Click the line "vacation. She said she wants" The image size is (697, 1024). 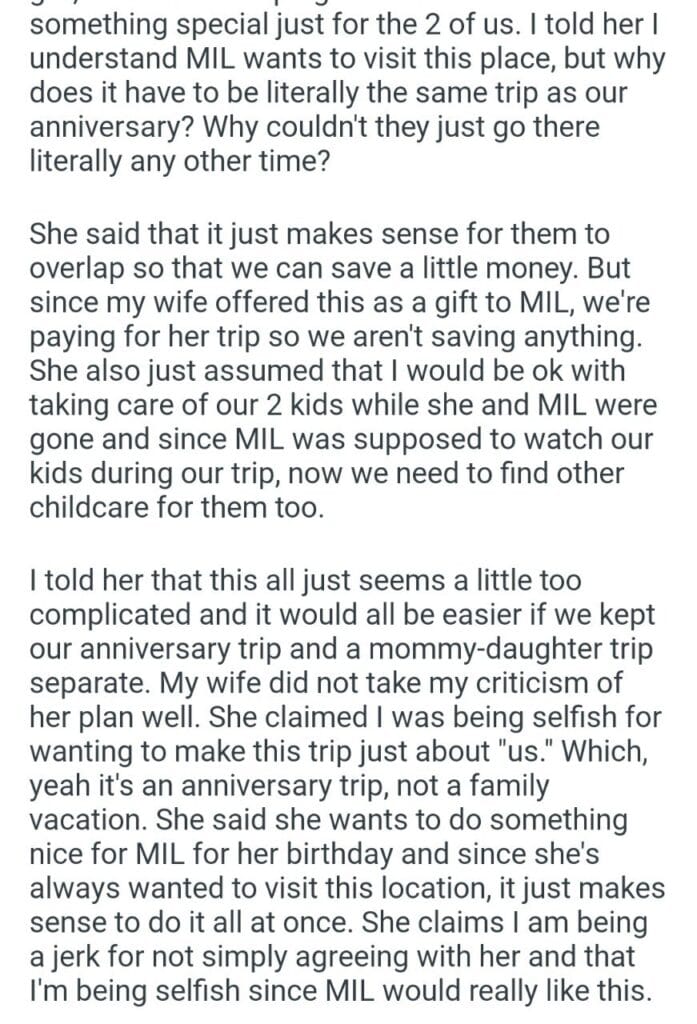click(330, 818)
